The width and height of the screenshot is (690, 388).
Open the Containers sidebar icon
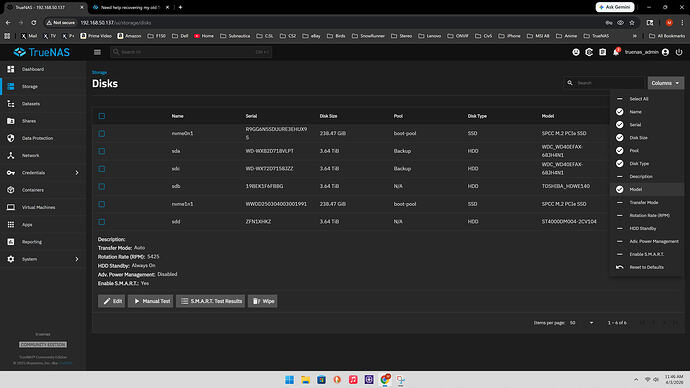[11, 190]
